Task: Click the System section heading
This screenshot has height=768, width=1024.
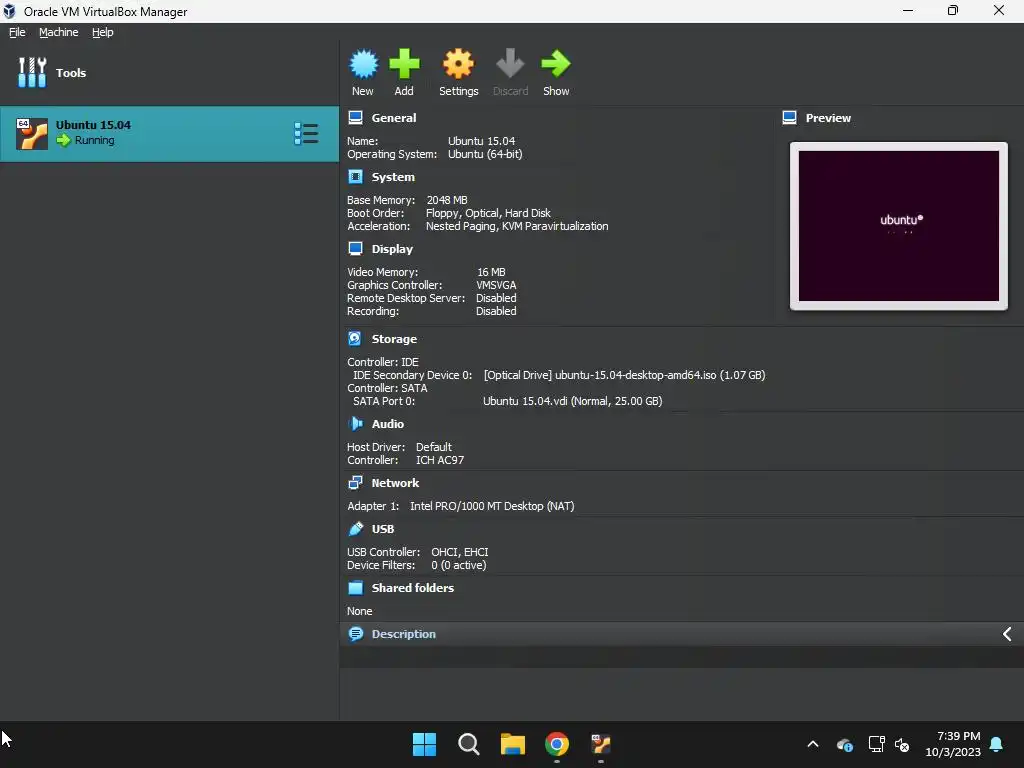Action: tap(393, 177)
